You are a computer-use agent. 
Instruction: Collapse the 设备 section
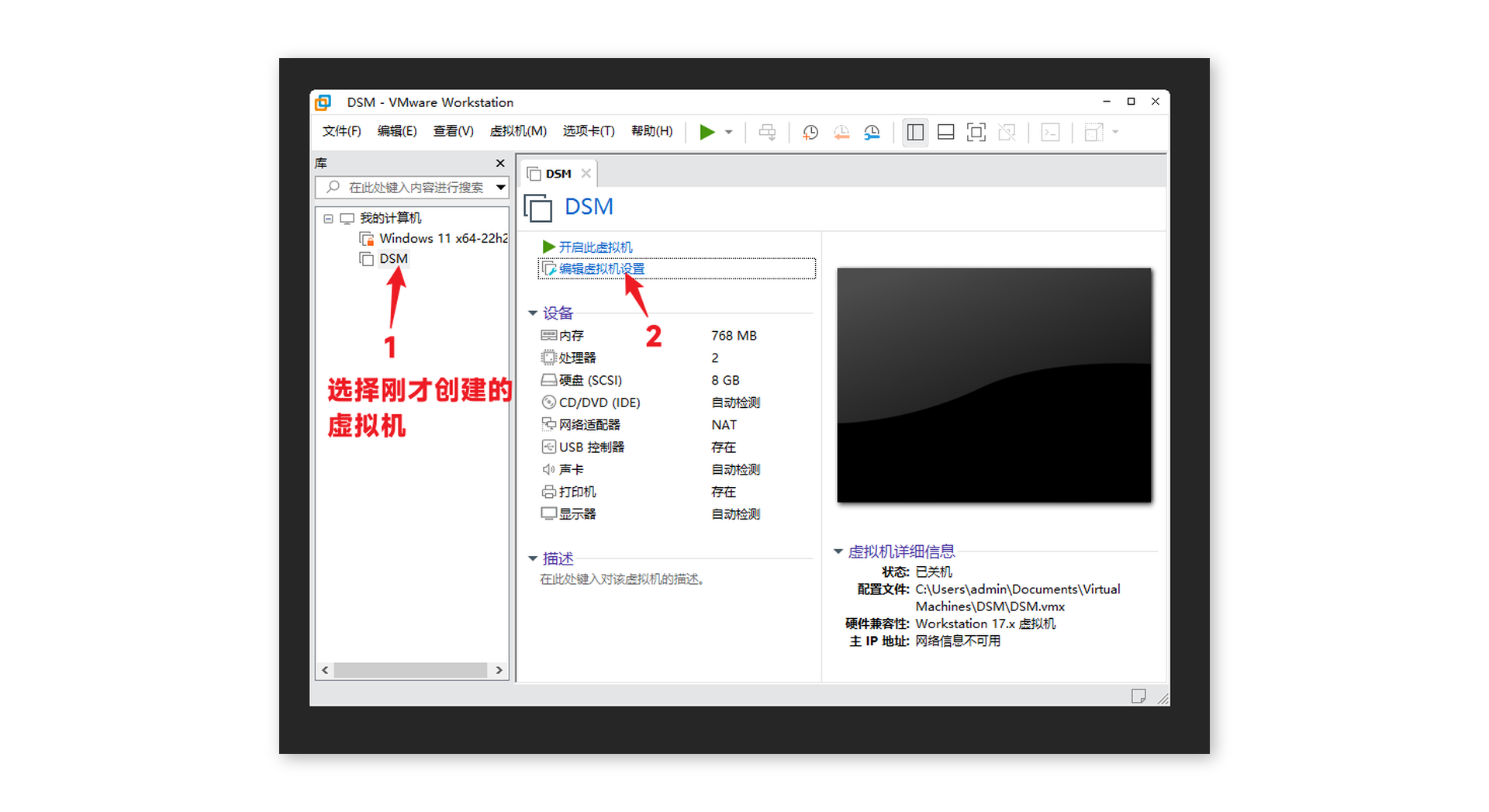coord(533,313)
